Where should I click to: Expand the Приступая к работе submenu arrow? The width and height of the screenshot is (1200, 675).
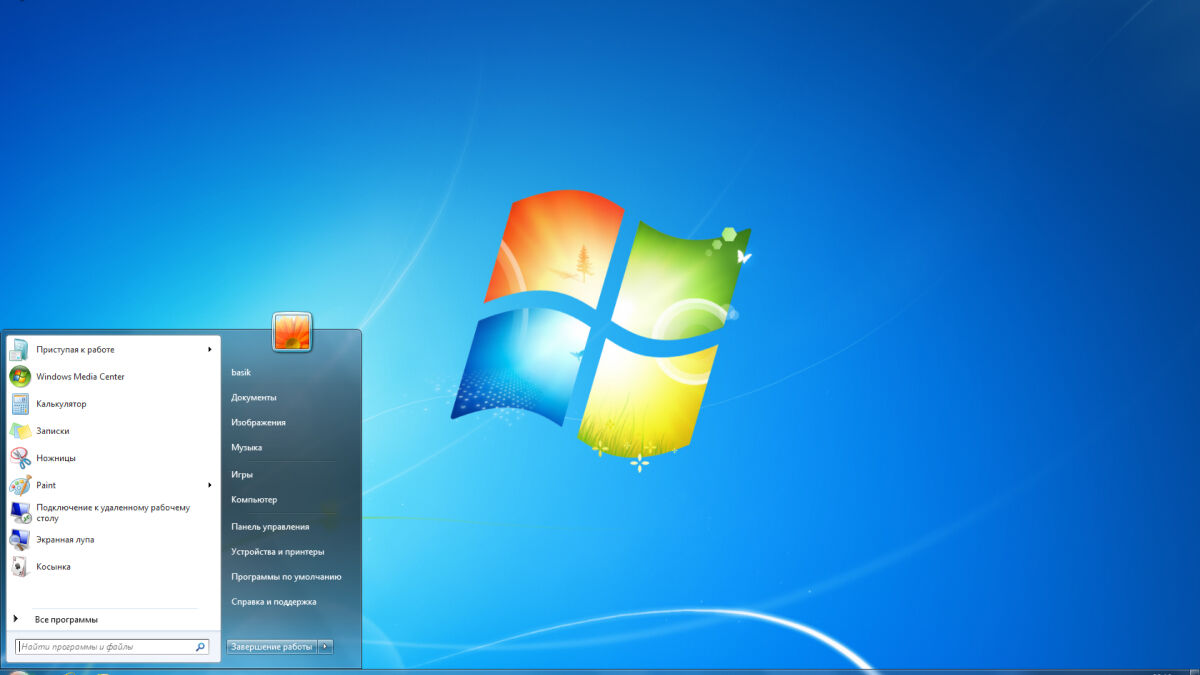coord(210,350)
